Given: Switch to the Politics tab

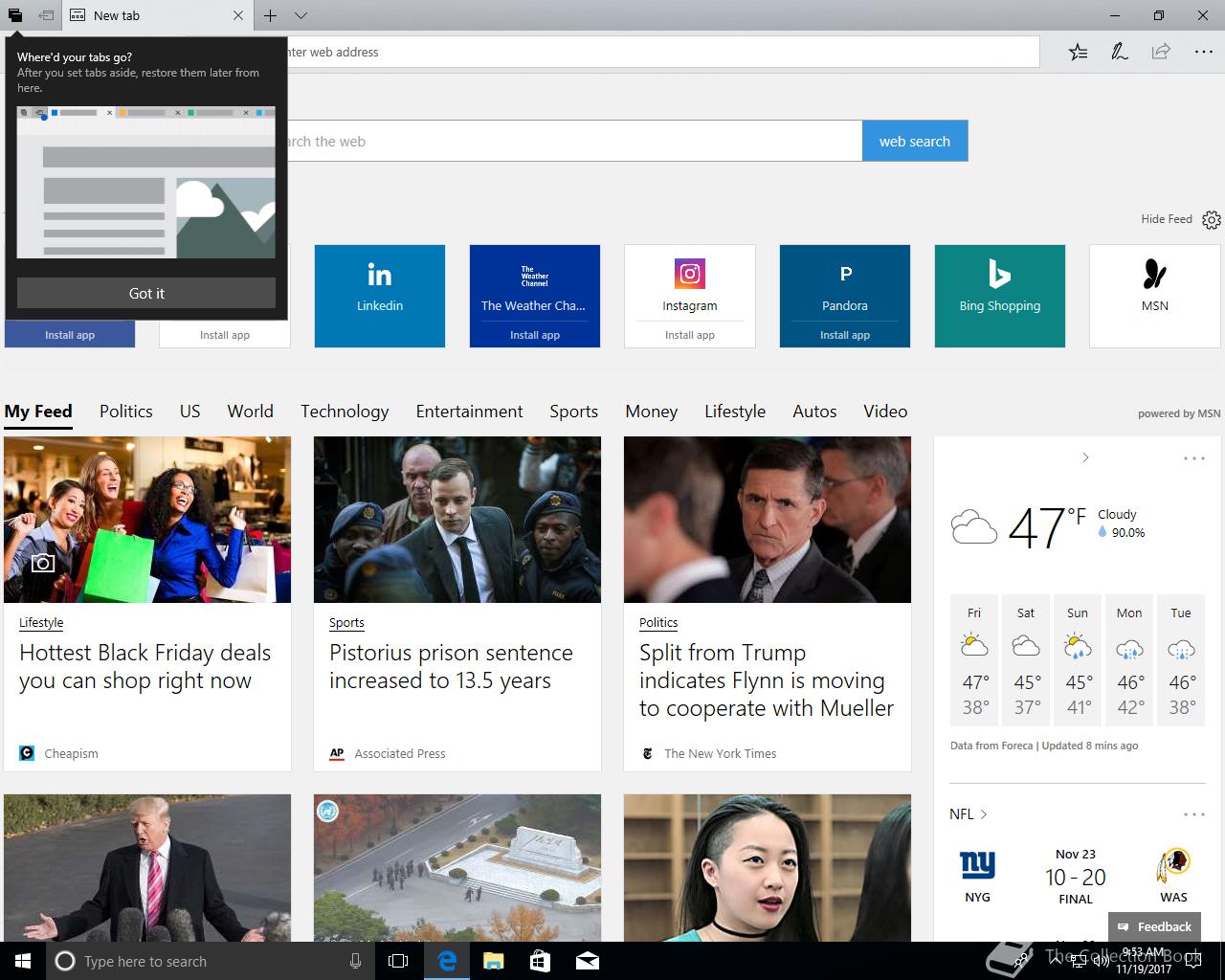Looking at the screenshot, I should pyautogui.click(x=126, y=412).
